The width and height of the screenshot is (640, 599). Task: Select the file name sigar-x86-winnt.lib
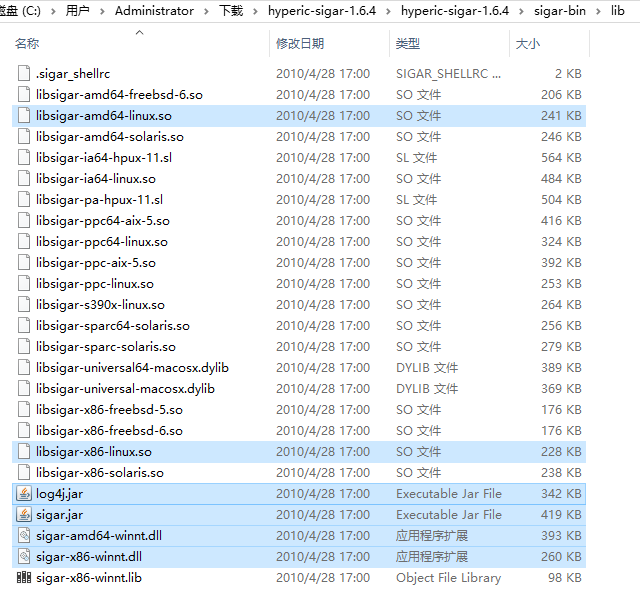click(x=89, y=578)
